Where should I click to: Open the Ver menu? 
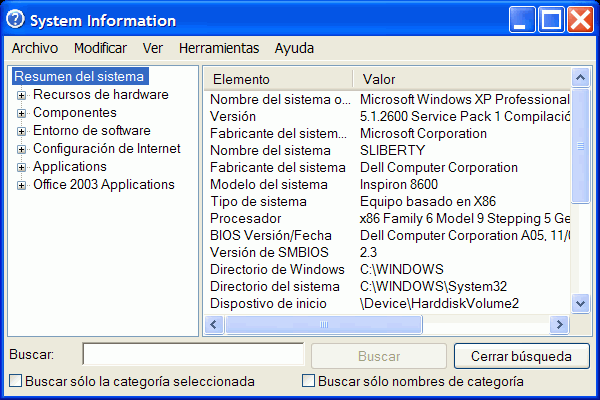click(x=153, y=48)
